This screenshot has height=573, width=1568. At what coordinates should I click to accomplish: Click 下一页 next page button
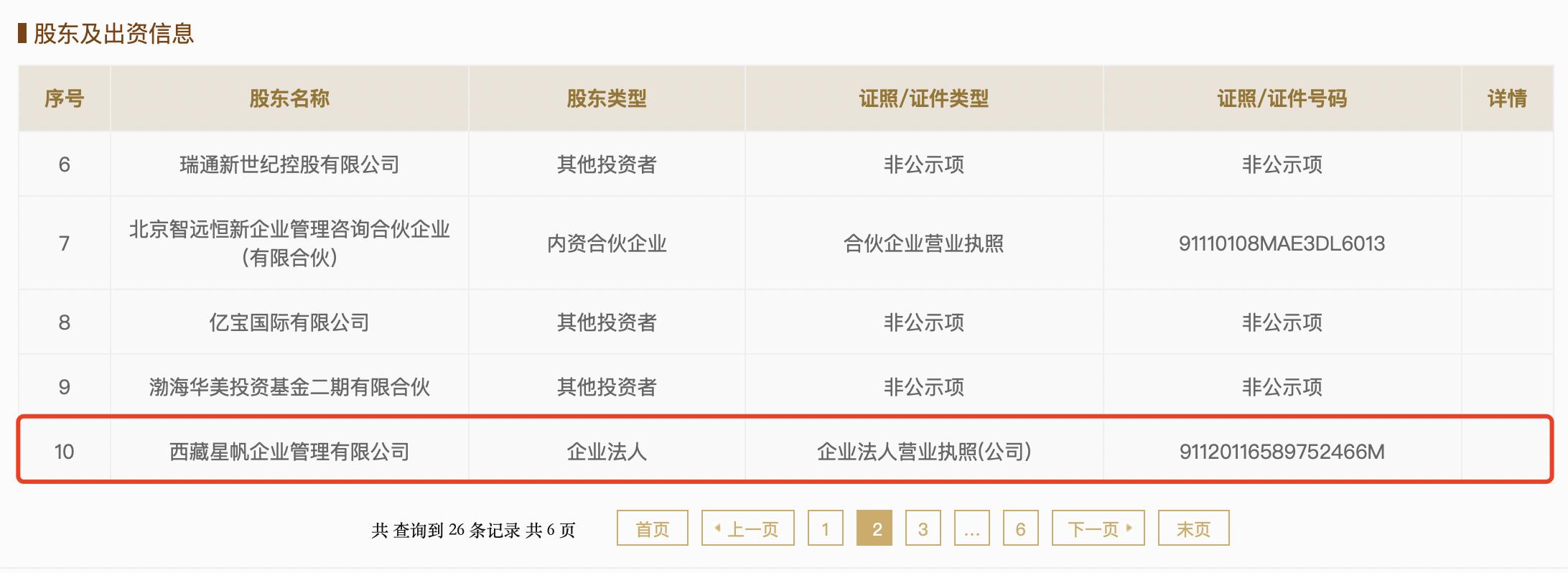(1098, 528)
